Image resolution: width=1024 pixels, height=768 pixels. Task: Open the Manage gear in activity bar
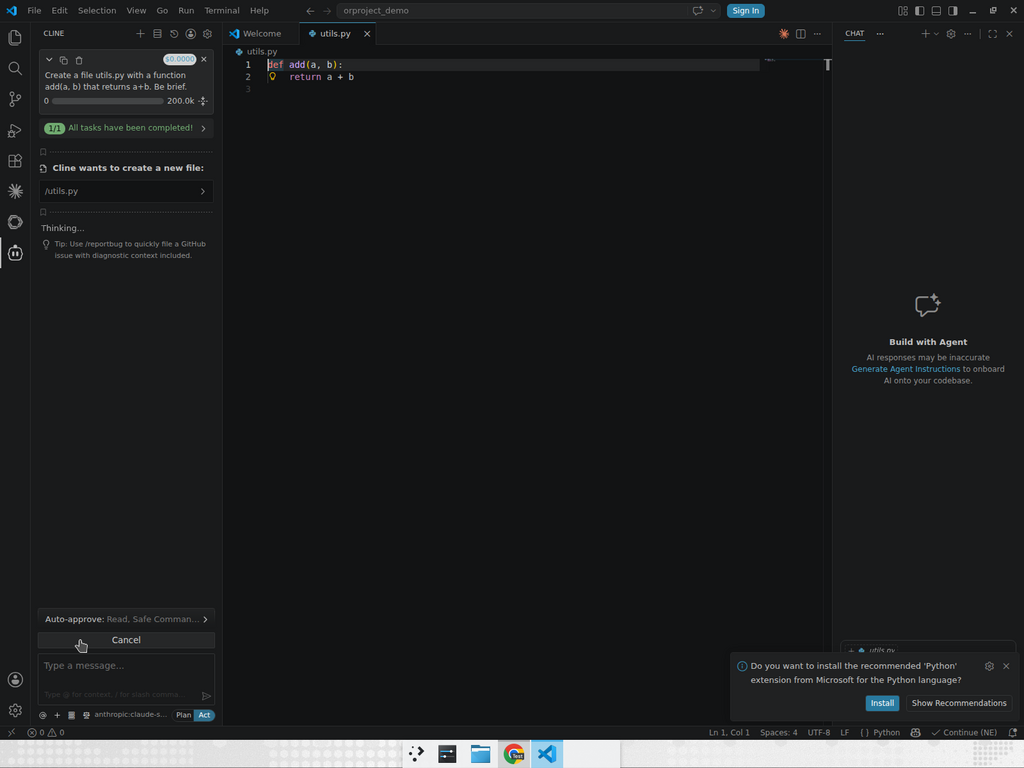coord(15,710)
